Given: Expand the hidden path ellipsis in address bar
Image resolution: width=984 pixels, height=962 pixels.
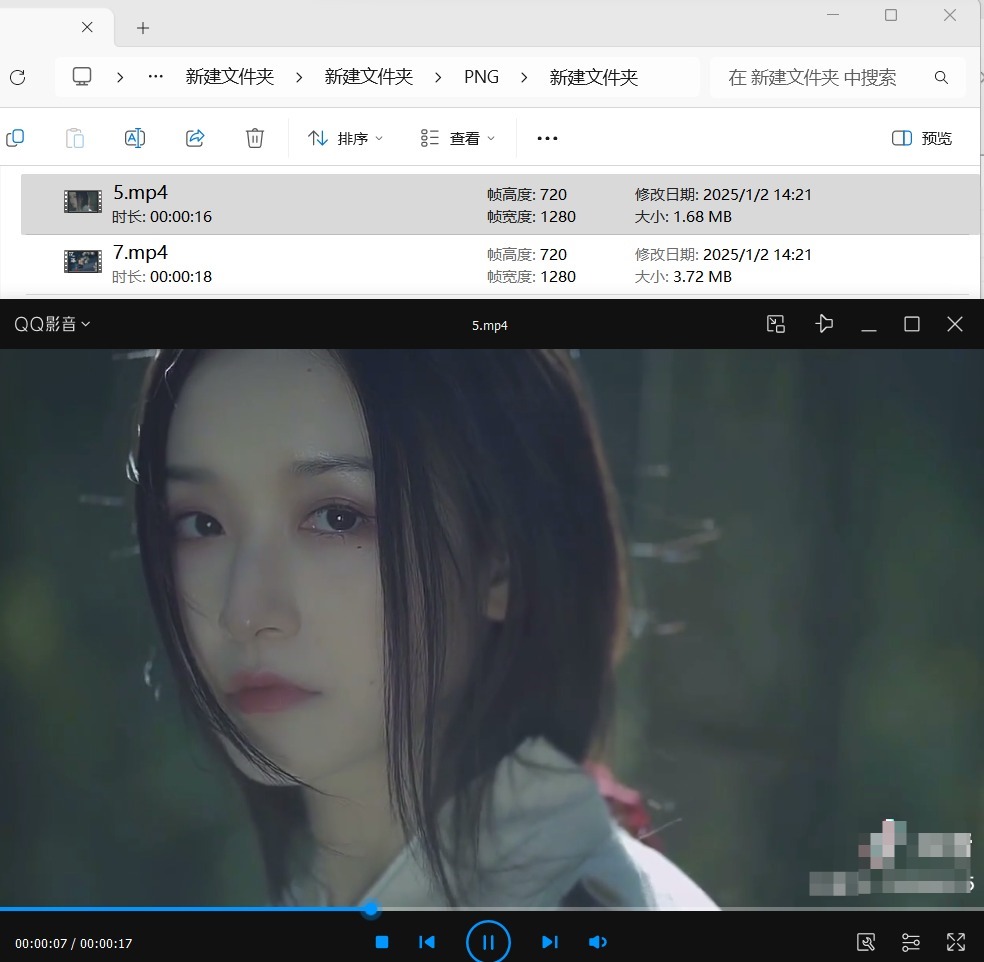Looking at the screenshot, I should click(x=156, y=77).
